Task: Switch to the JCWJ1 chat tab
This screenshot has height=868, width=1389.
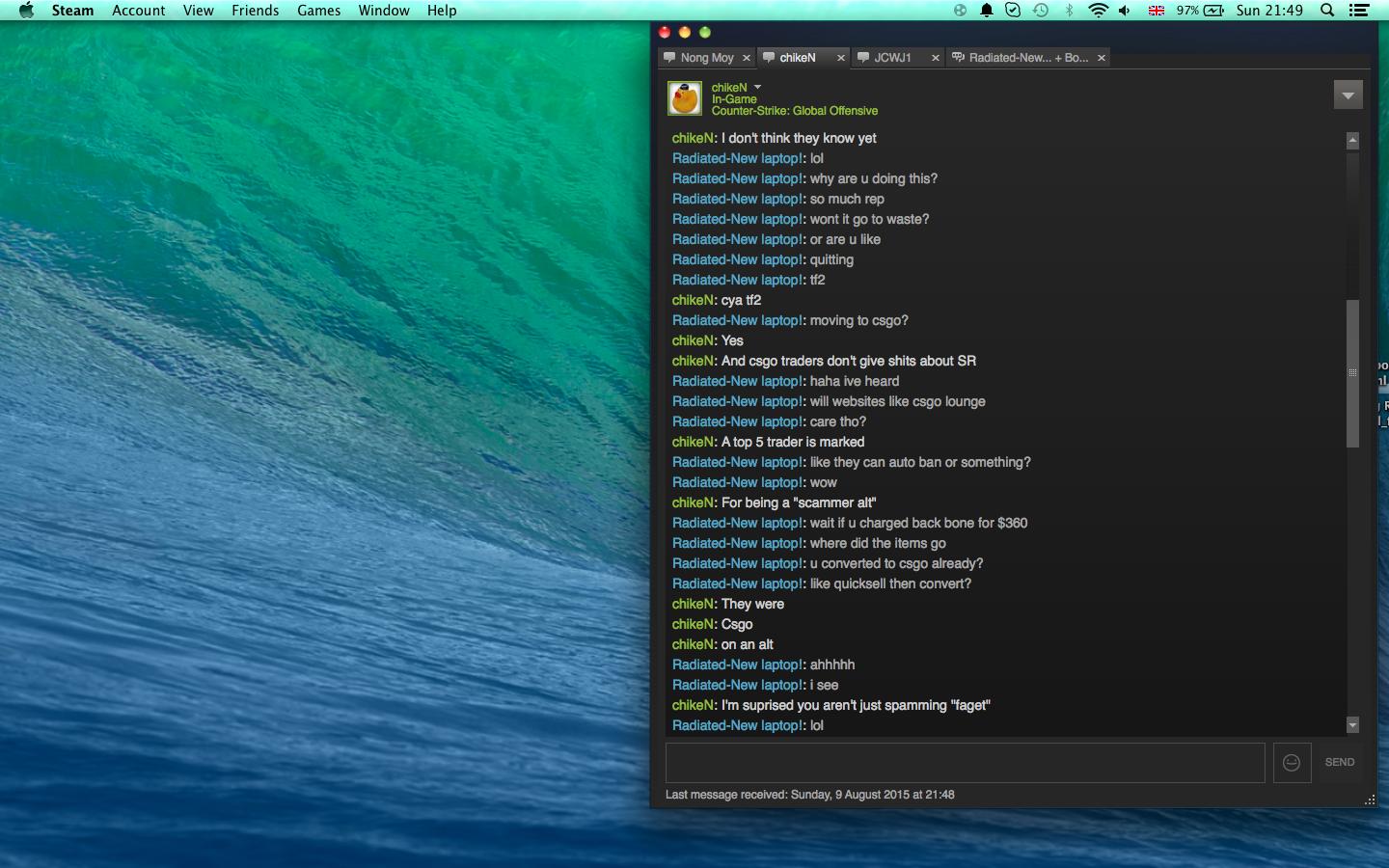Action: tap(892, 58)
